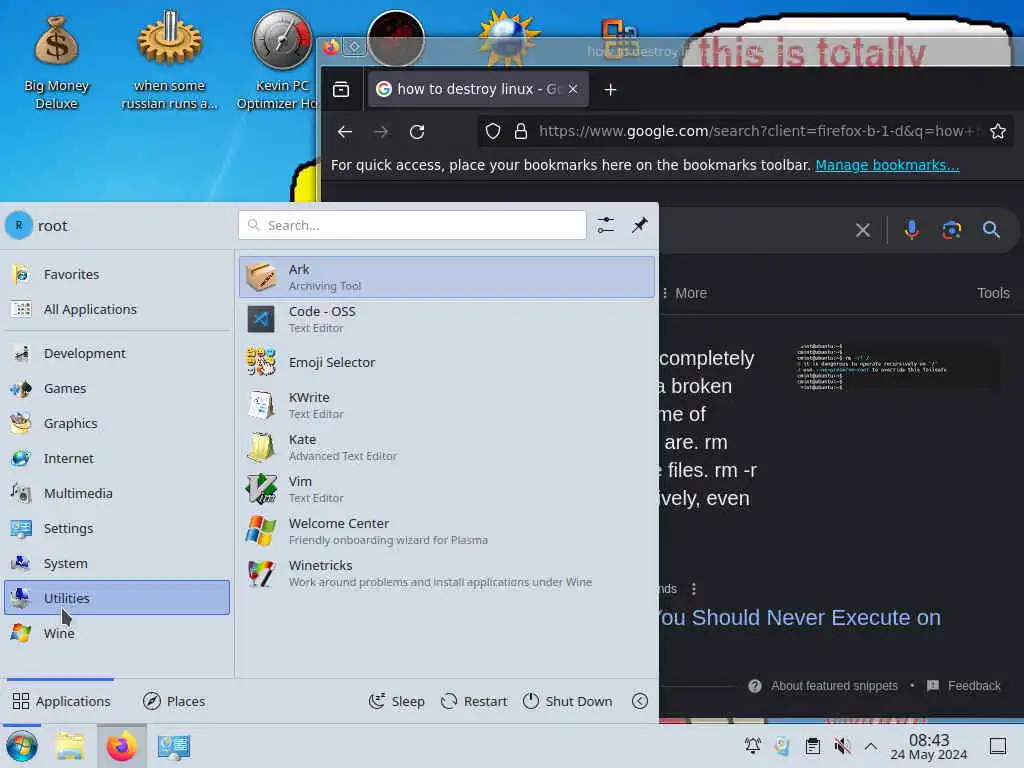
Task: Click the Windows-style start button
Action: coord(22,746)
